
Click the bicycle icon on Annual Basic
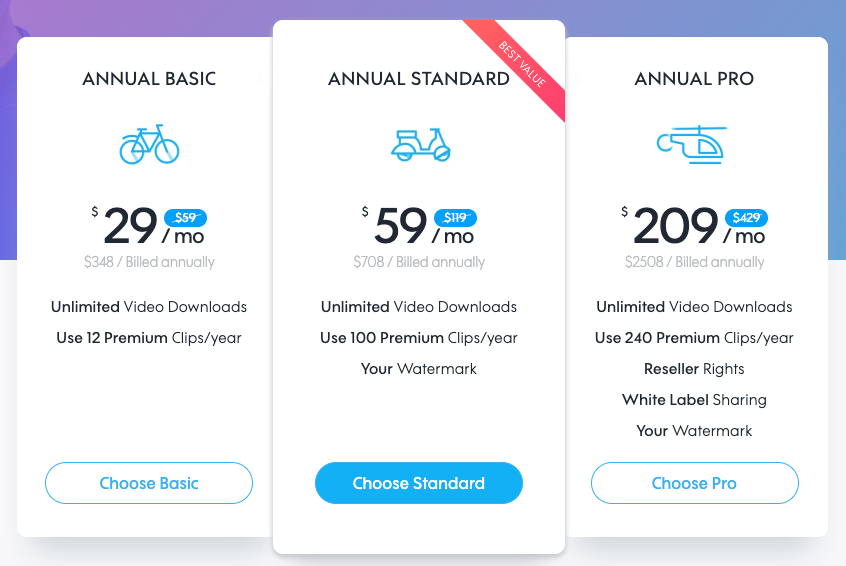coord(149,144)
